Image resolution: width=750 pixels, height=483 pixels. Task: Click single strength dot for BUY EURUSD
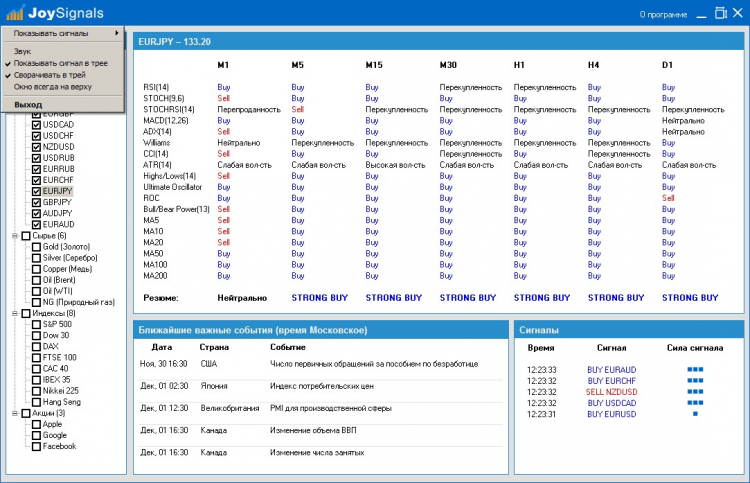pyautogui.click(x=694, y=414)
